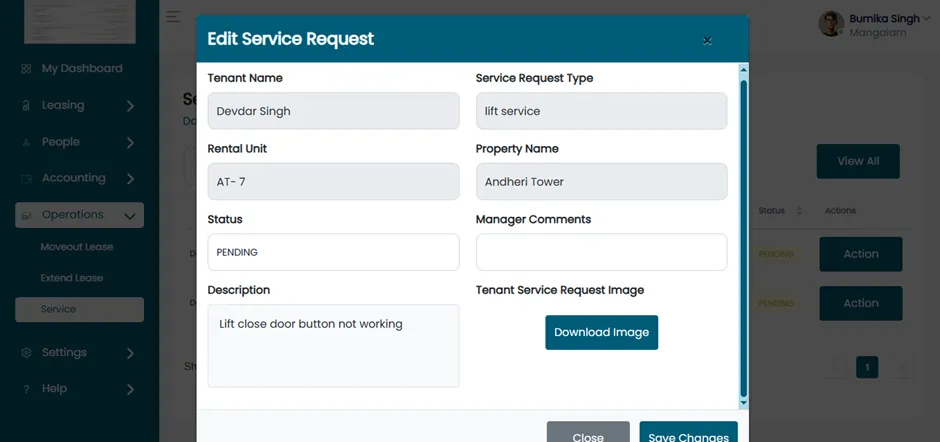
Task: Click the modal scrollbar down arrow
Action: coord(743,404)
